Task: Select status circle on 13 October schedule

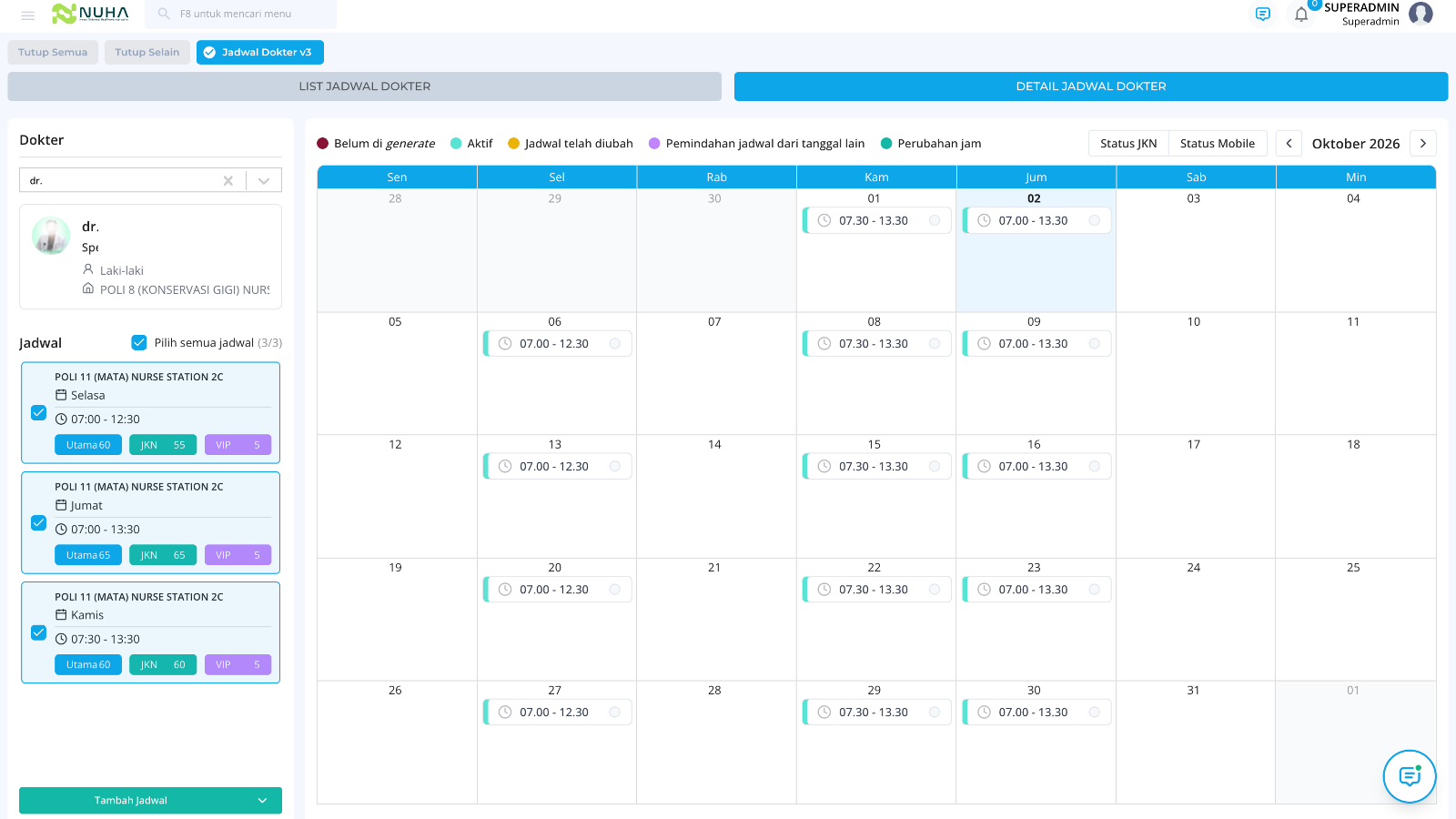Action: pos(615,466)
